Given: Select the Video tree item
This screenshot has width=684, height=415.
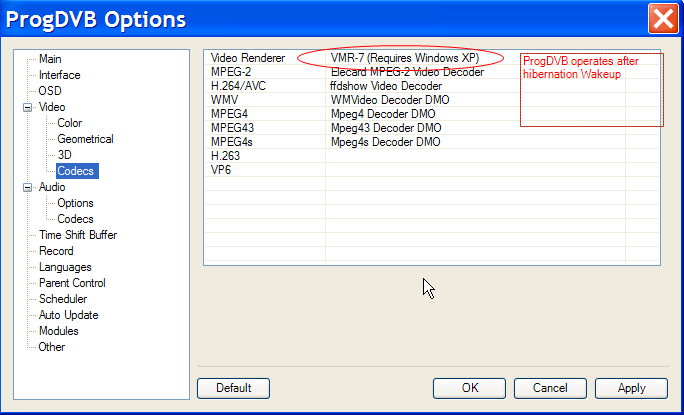Looking at the screenshot, I should tap(52, 107).
